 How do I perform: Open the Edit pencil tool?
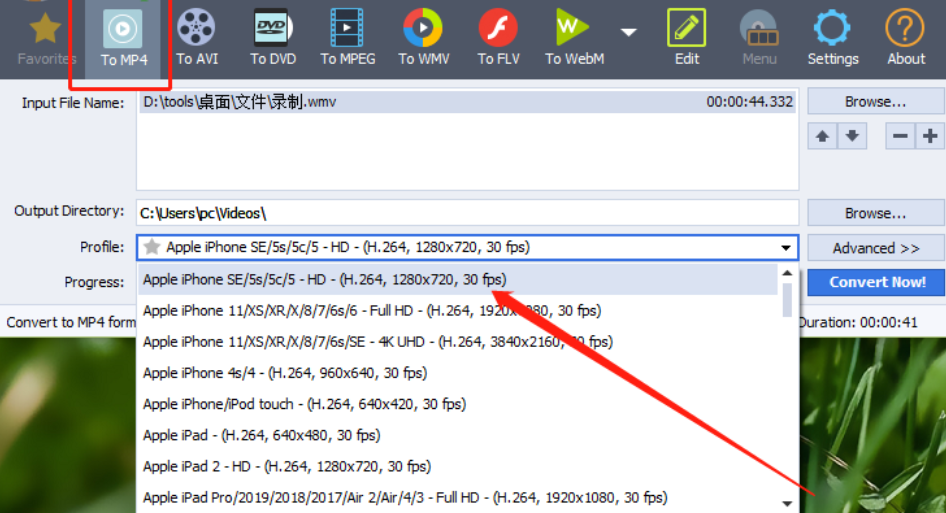(687, 28)
